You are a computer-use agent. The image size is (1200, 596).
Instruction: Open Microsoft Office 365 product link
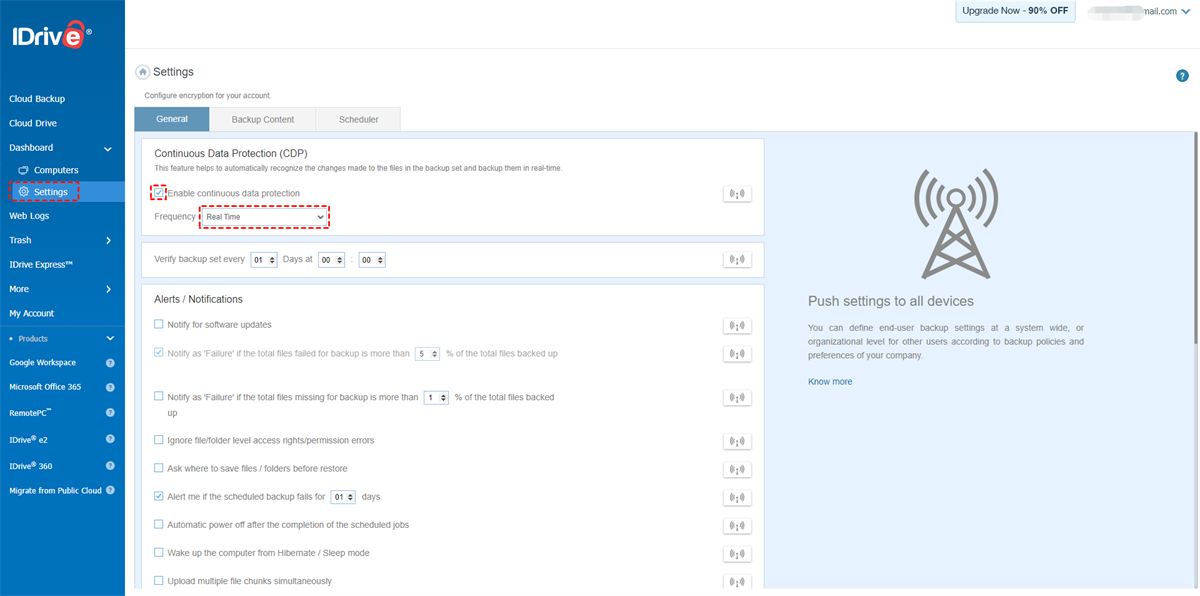pos(45,388)
